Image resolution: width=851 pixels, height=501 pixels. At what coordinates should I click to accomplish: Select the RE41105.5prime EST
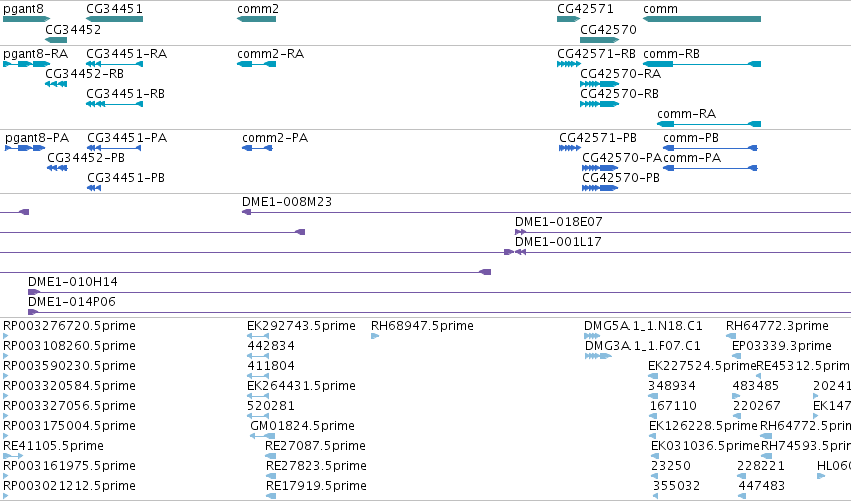[53, 446]
